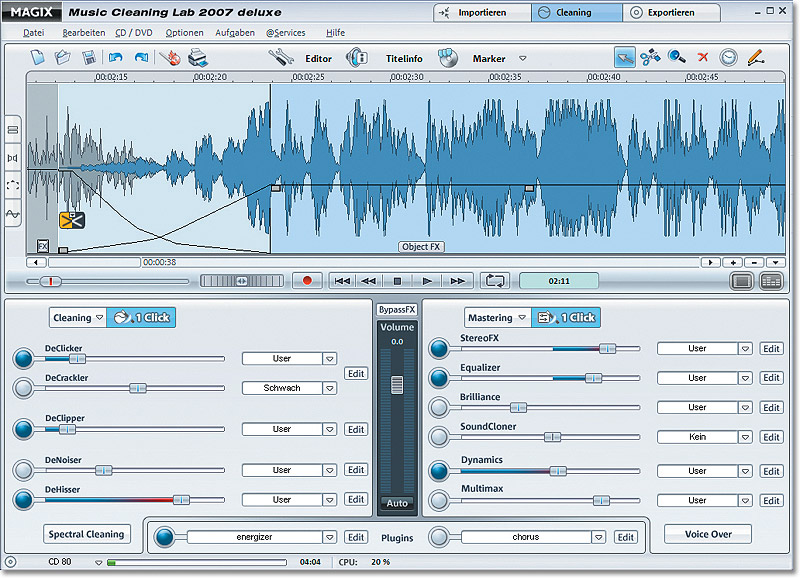Turn on the Brilliance effect
The width and height of the screenshot is (800, 578).
[x=439, y=407]
